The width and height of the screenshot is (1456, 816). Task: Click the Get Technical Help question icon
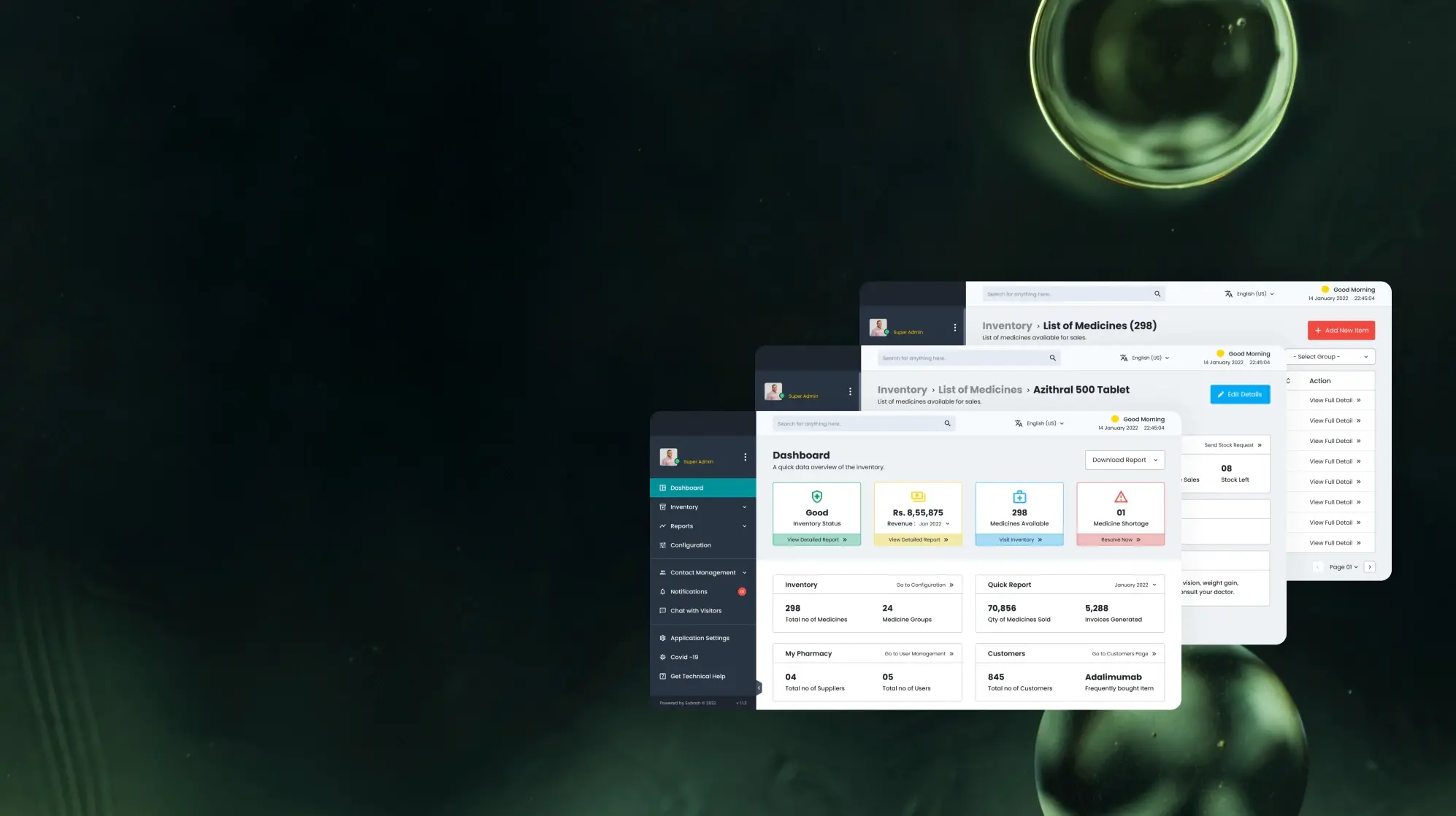[x=662, y=676]
